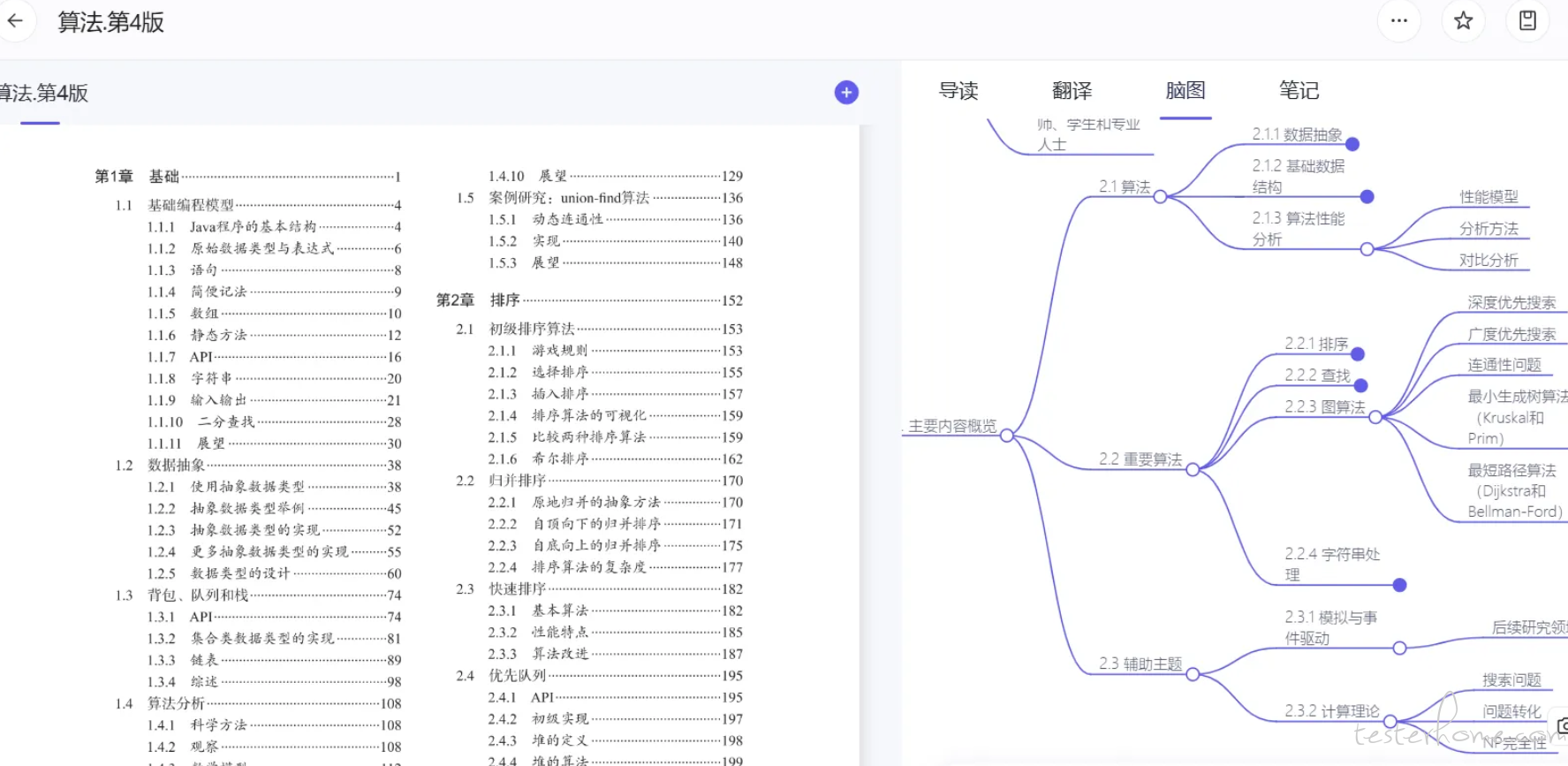
Task: Expand the 2.2.2 查找 node
Action: click(x=1361, y=385)
